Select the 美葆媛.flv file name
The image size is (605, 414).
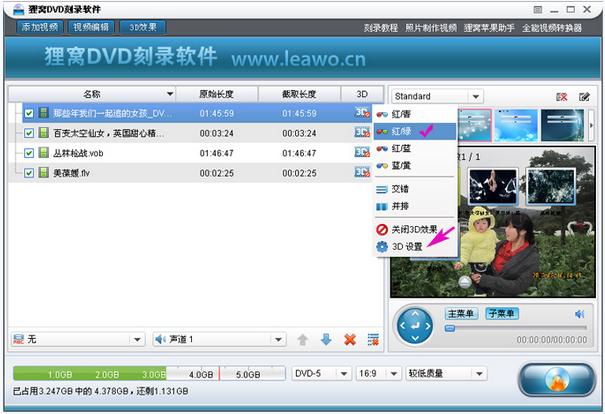[71, 173]
